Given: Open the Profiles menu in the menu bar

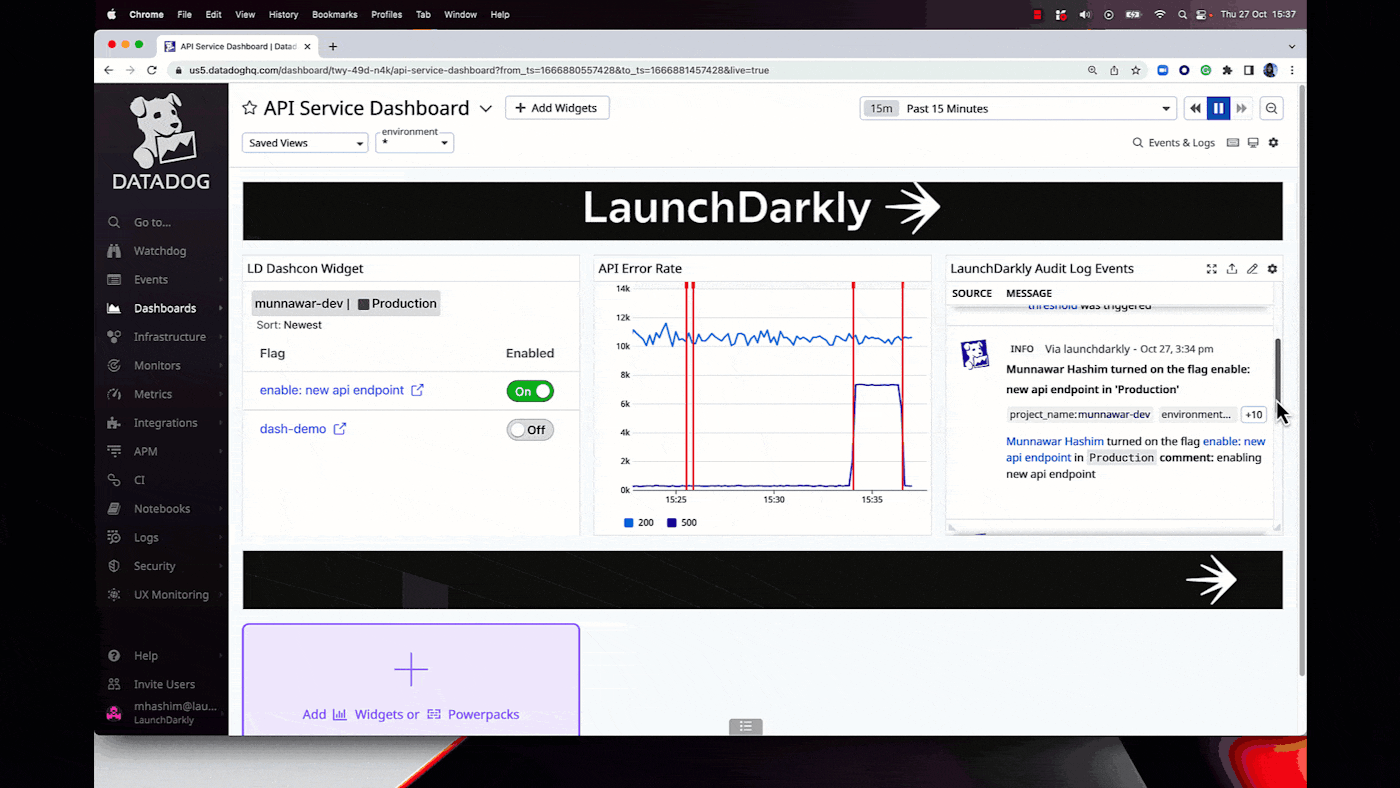Looking at the screenshot, I should point(386,15).
